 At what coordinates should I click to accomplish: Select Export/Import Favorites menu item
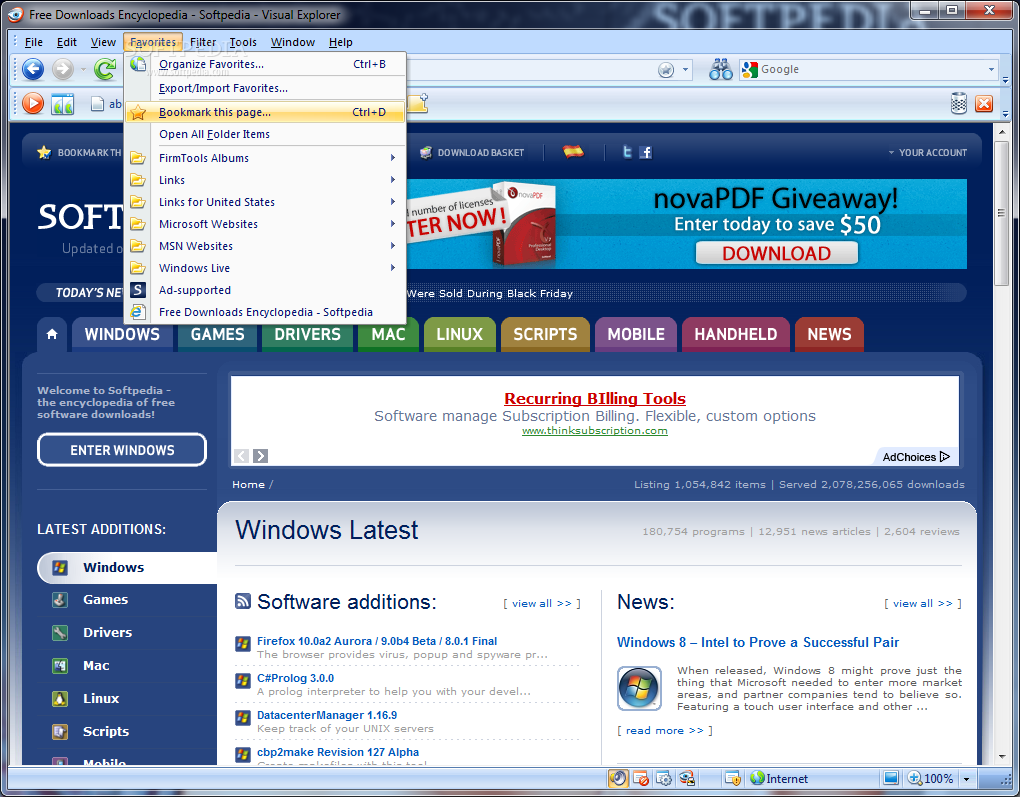[x=265, y=88]
